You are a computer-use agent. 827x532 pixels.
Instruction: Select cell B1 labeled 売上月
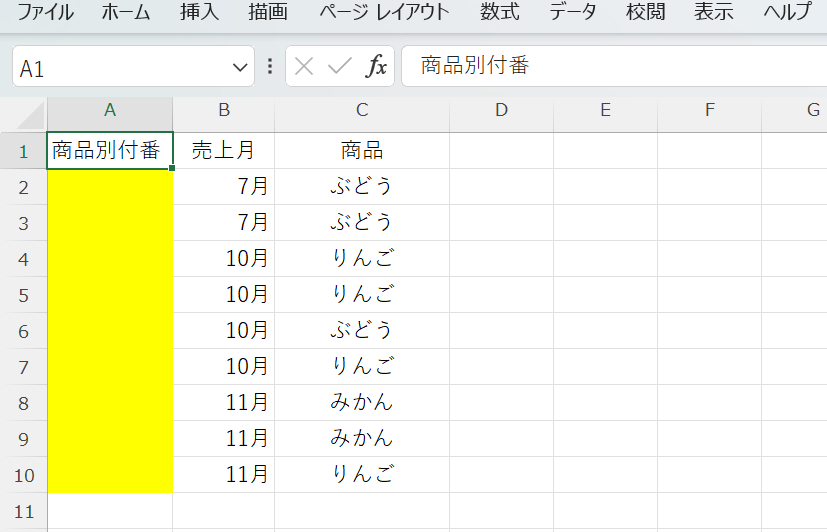tap(223, 151)
